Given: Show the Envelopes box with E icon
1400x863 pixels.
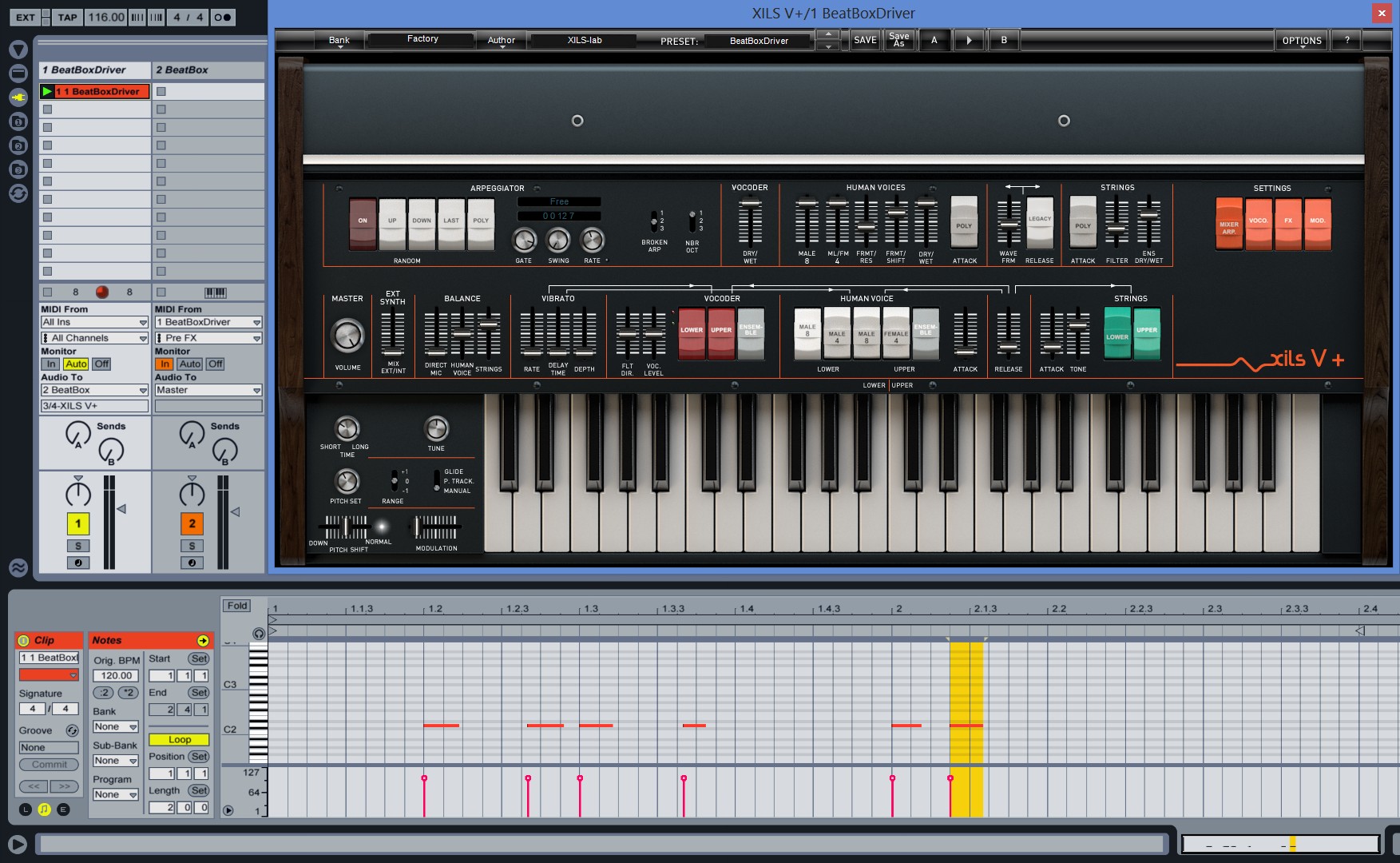Looking at the screenshot, I should [x=63, y=809].
